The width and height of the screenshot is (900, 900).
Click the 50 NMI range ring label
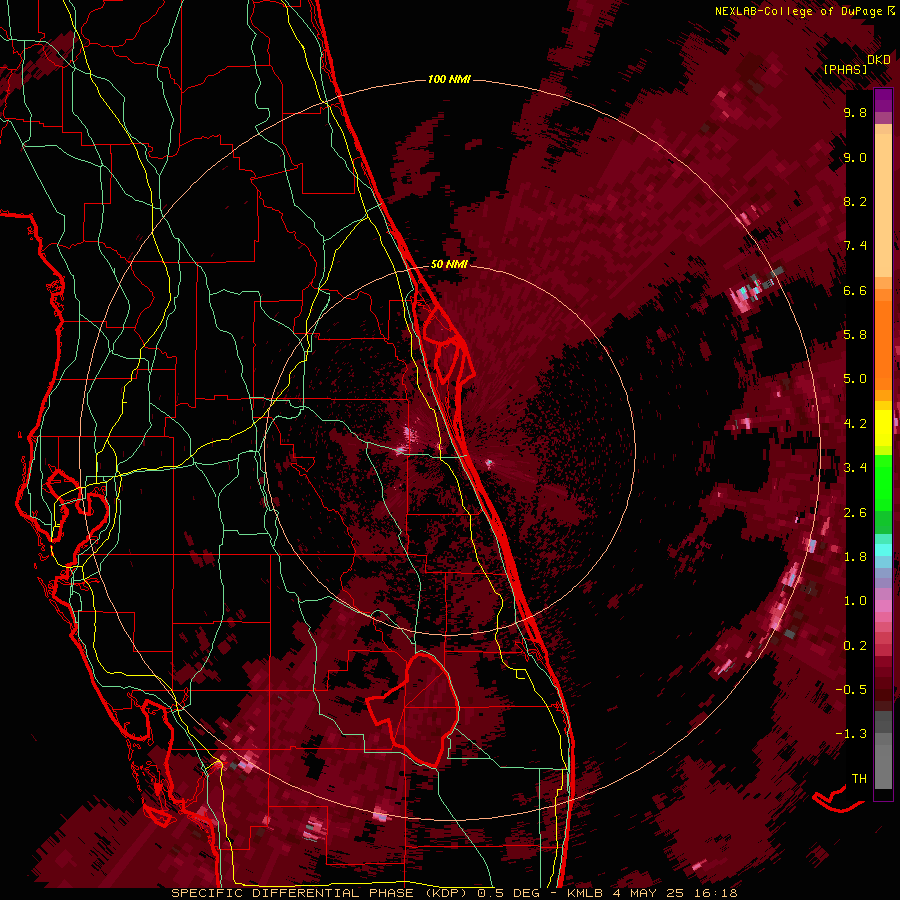(449, 264)
